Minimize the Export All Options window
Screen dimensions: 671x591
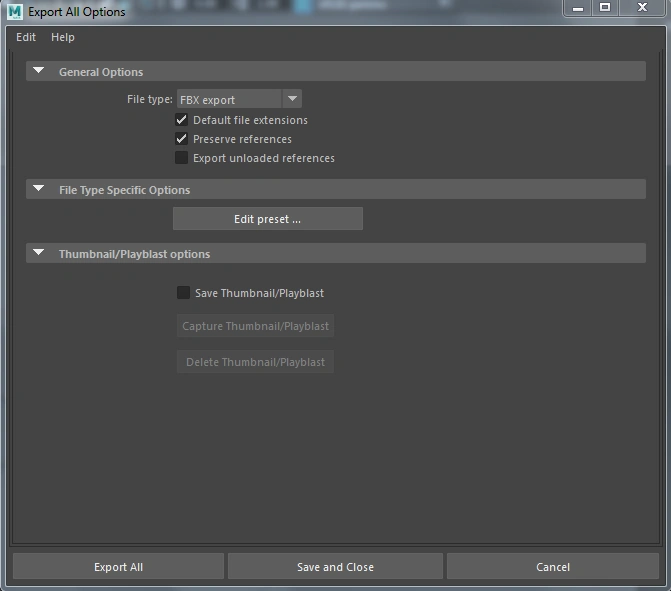point(578,8)
